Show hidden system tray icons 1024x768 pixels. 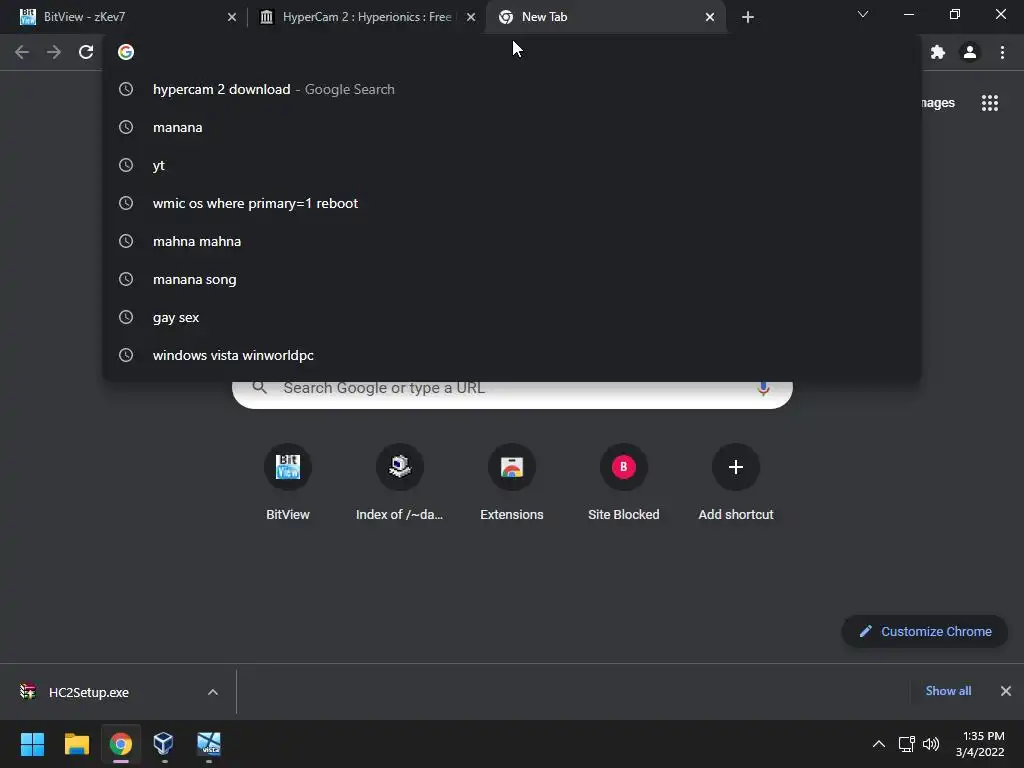tap(879, 744)
